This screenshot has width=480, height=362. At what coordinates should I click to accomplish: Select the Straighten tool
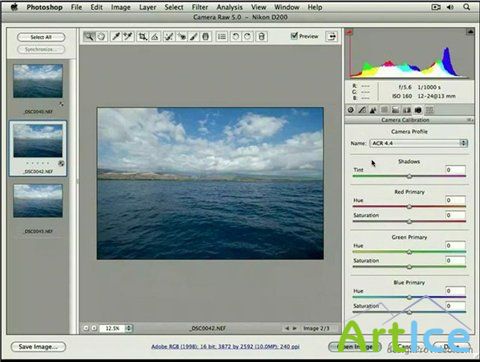pos(155,36)
